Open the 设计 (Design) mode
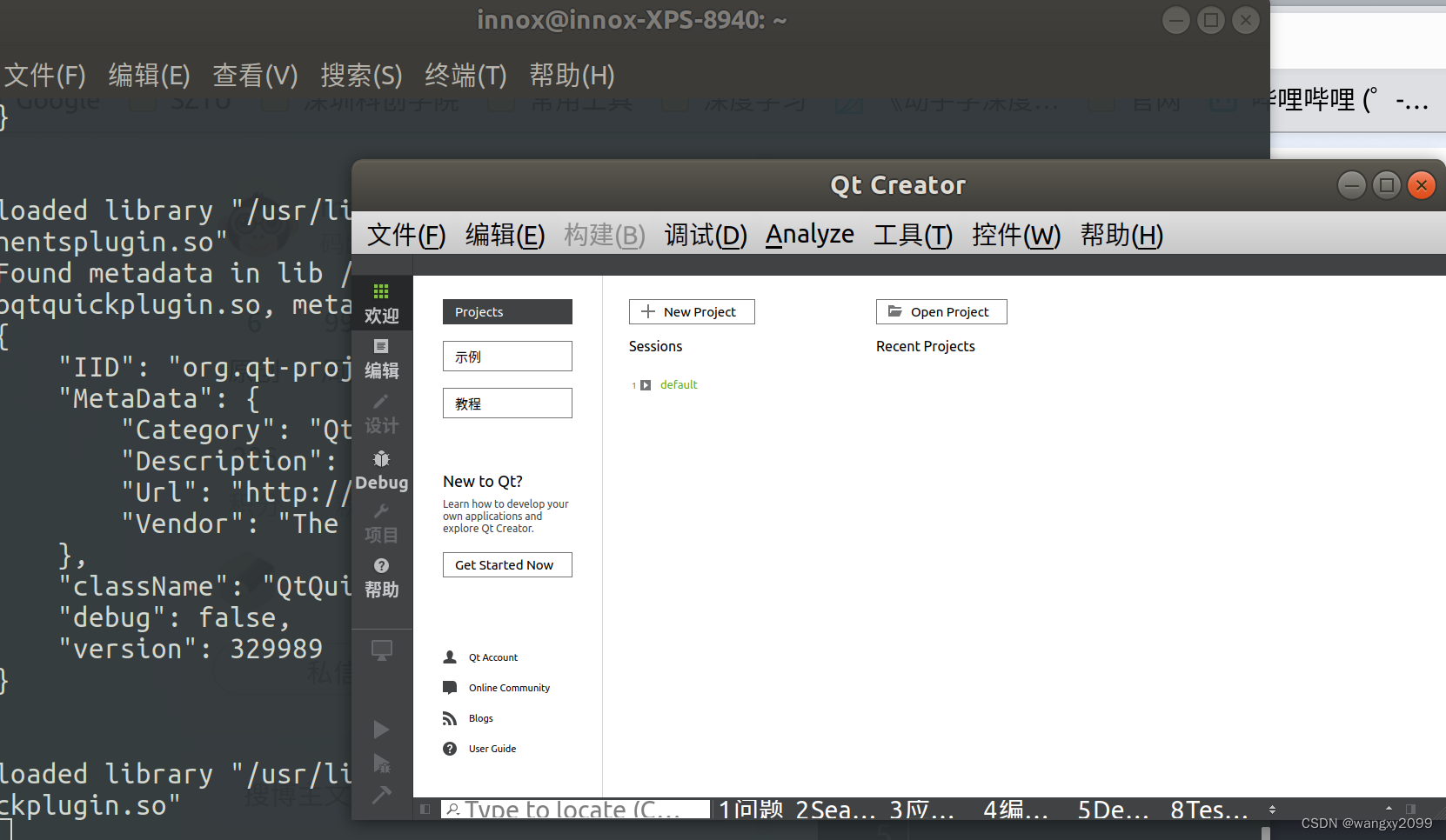1446x840 pixels. [x=381, y=414]
